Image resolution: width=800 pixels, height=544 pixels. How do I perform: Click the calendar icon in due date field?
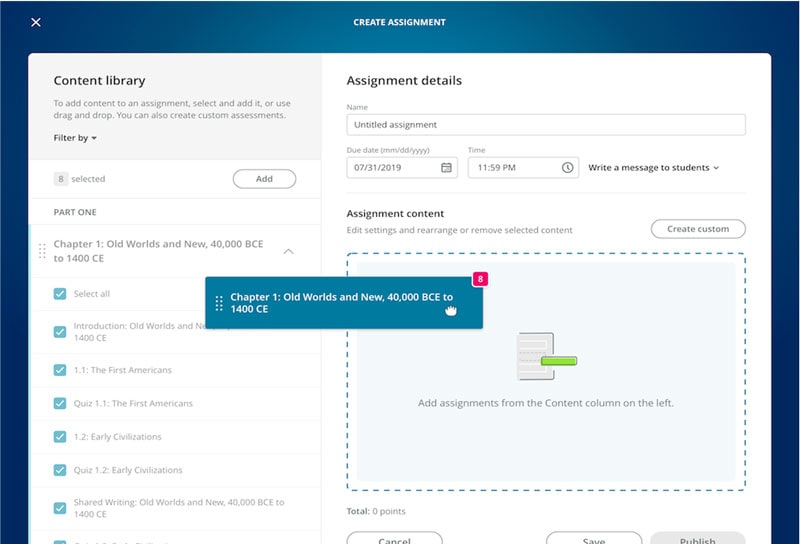click(446, 168)
